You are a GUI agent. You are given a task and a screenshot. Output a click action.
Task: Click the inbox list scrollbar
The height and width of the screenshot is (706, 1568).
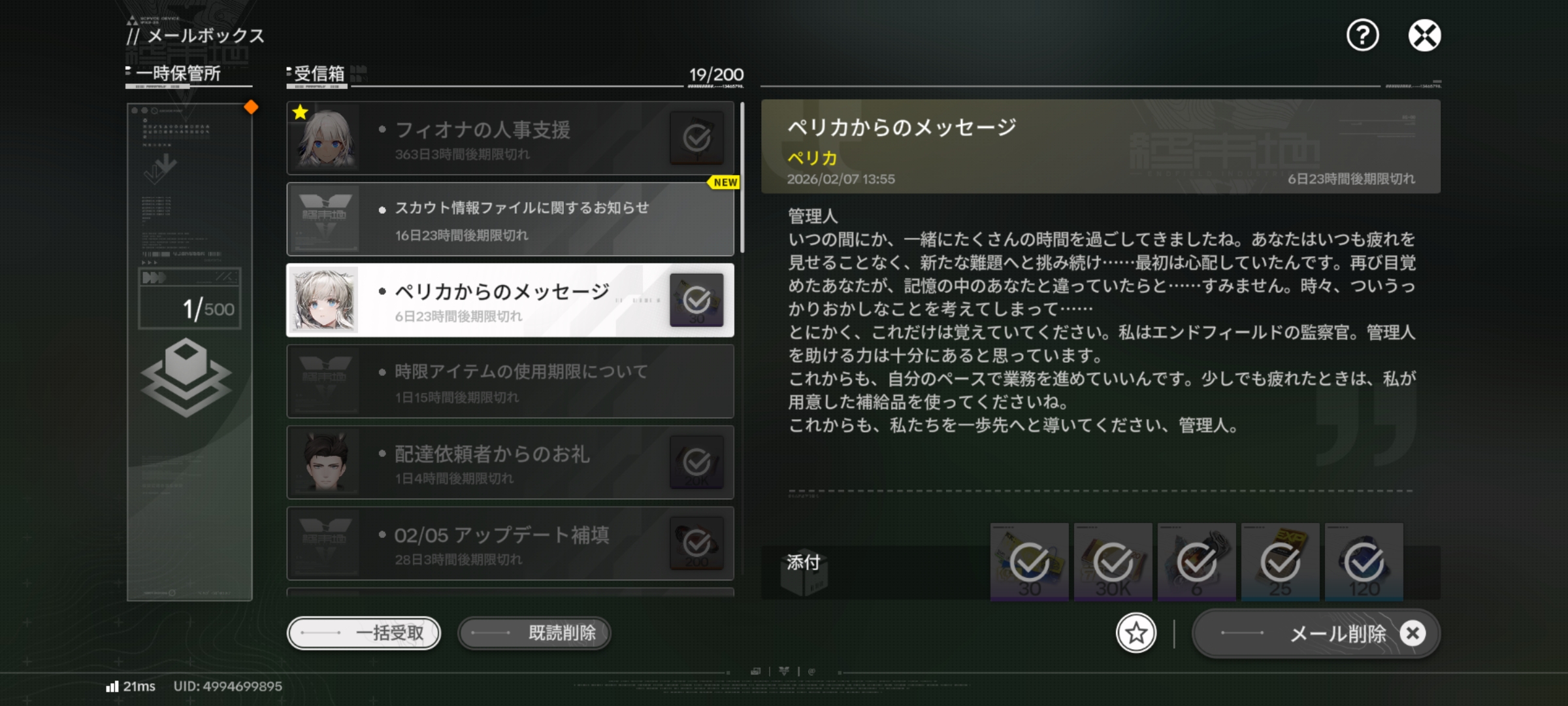[x=742, y=178]
